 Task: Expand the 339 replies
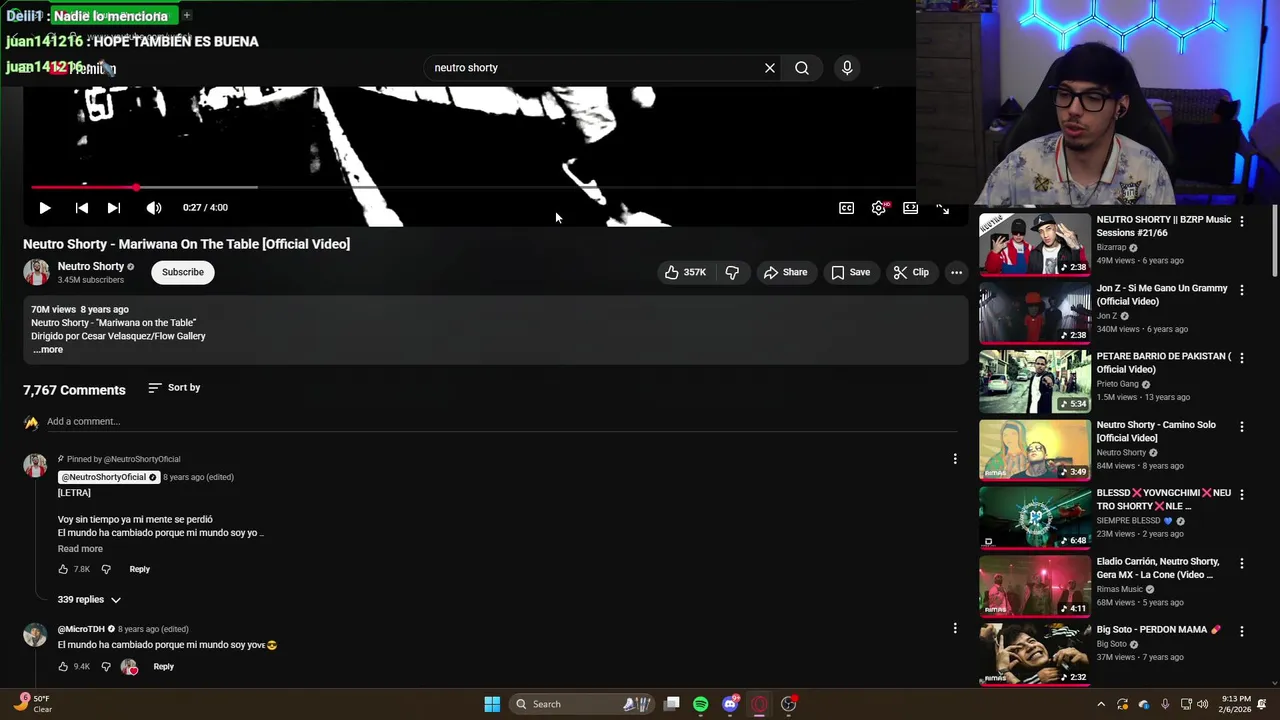point(89,600)
